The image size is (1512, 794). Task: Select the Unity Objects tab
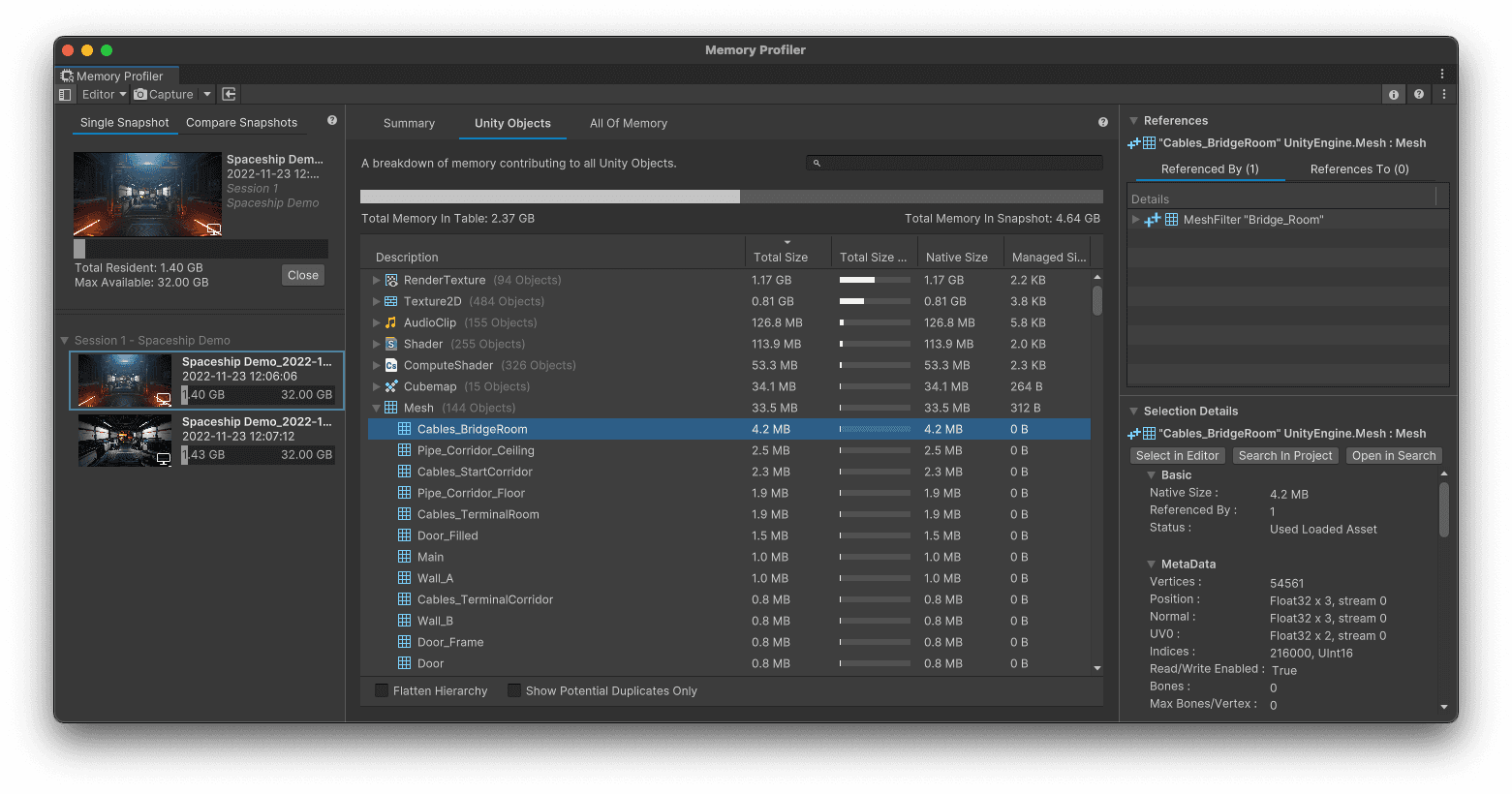click(512, 123)
